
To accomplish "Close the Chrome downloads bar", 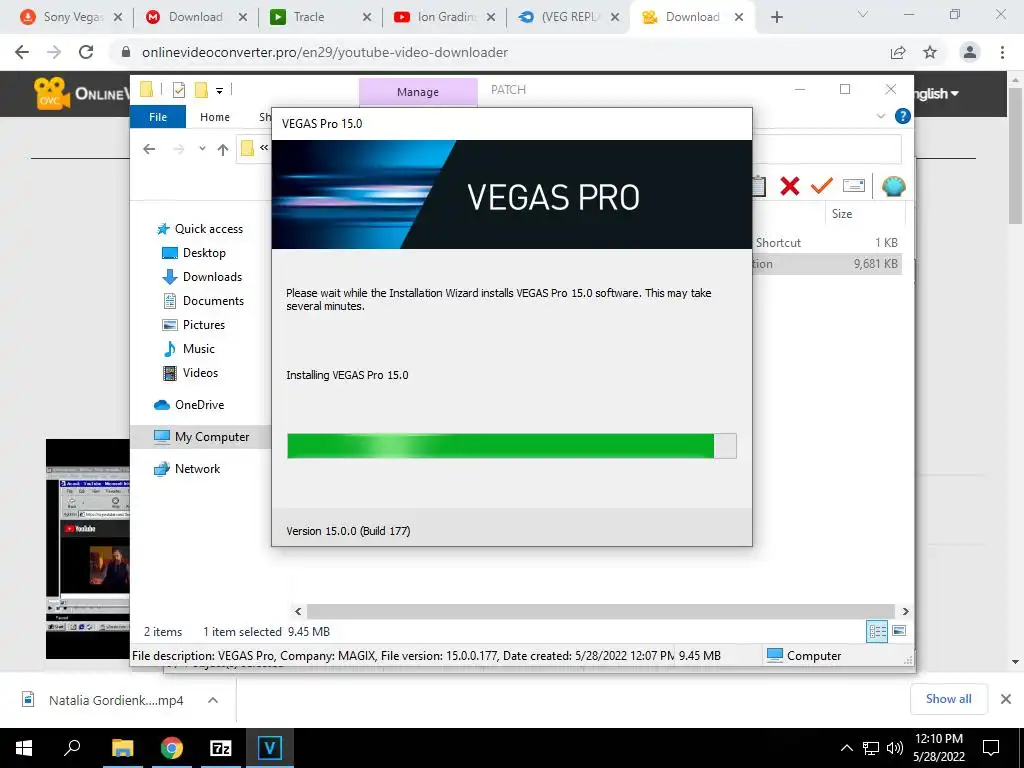I will tap(1006, 699).
